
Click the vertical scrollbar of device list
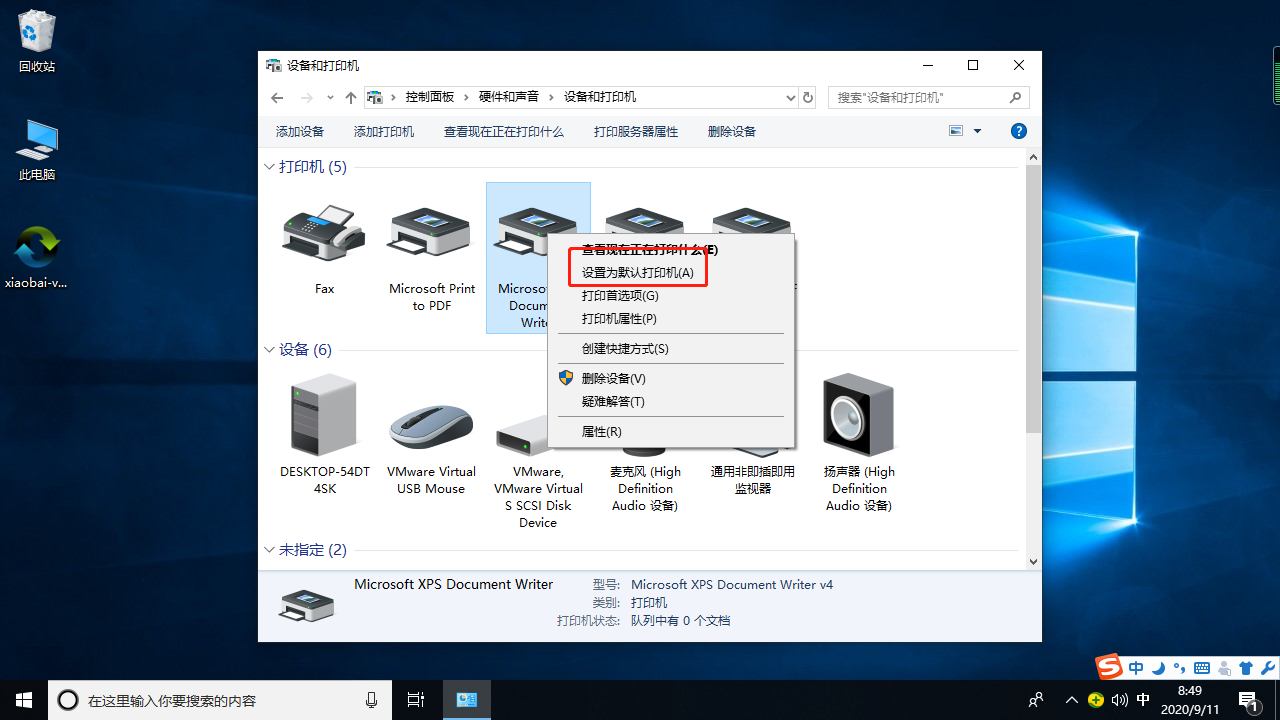pos(1034,300)
